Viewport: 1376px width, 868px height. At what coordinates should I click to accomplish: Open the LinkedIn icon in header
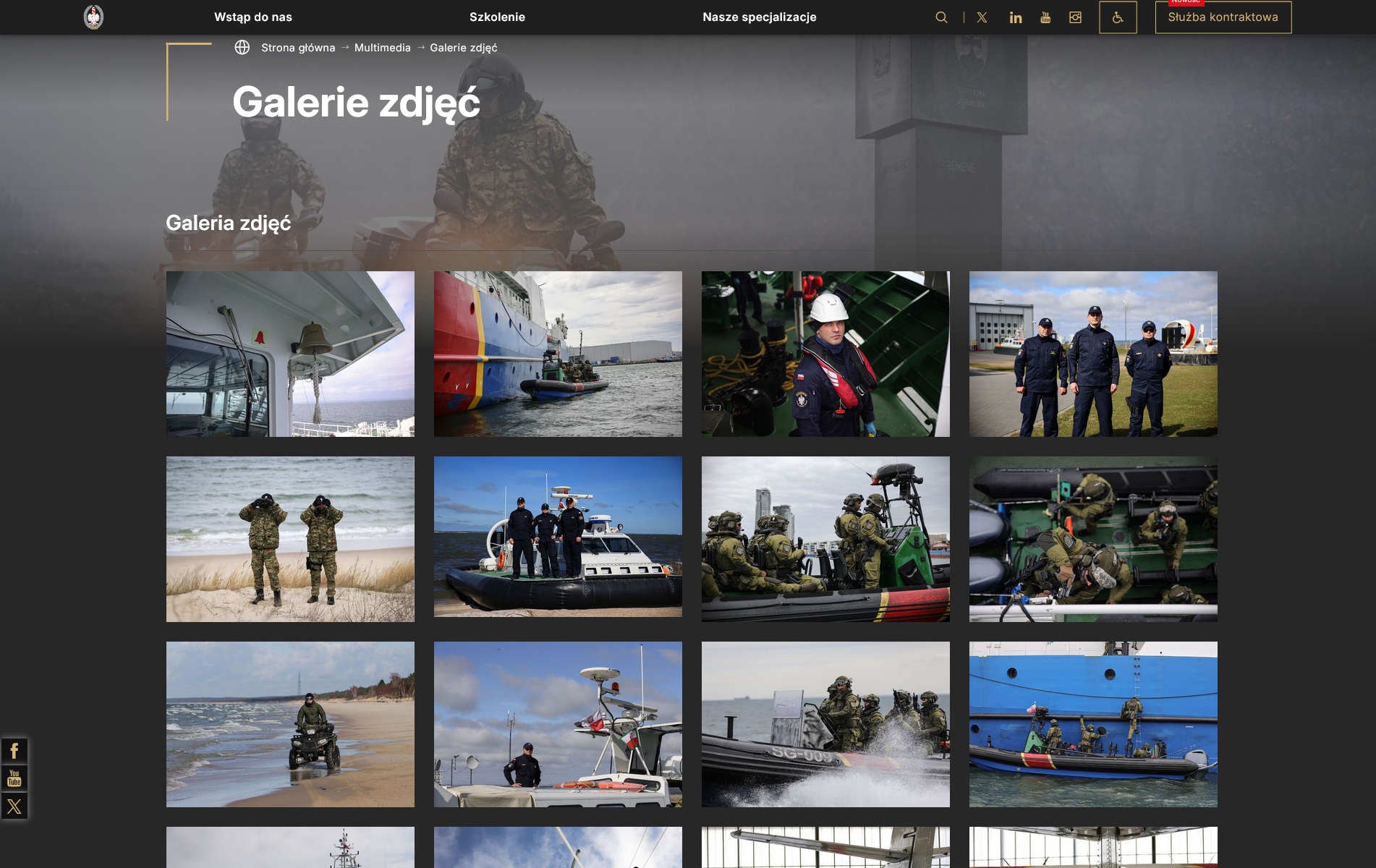[x=1016, y=17]
